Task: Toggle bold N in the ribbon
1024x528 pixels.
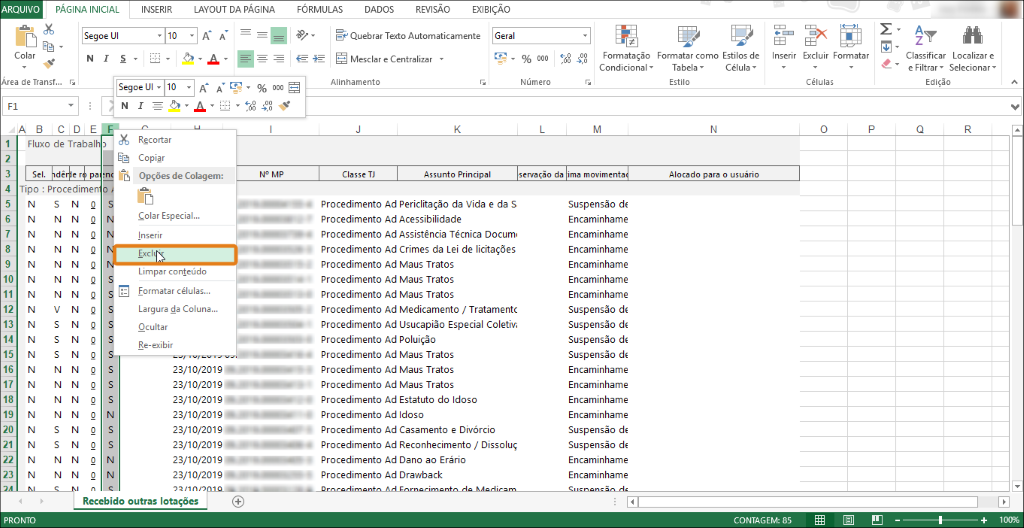Action: point(90,59)
